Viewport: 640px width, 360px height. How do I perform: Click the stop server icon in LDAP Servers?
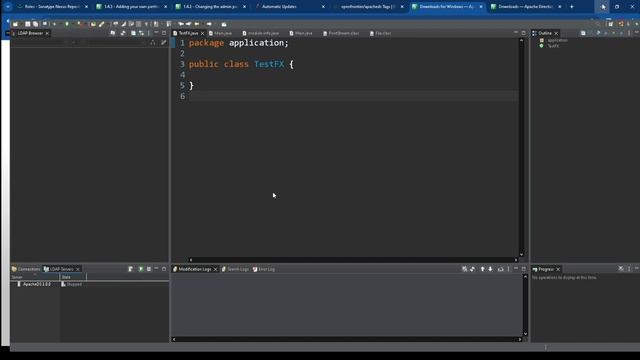[149, 269]
